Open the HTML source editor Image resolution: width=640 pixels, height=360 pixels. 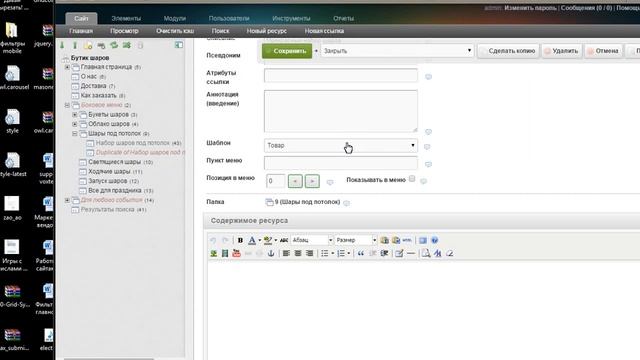click(x=407, y=240)
